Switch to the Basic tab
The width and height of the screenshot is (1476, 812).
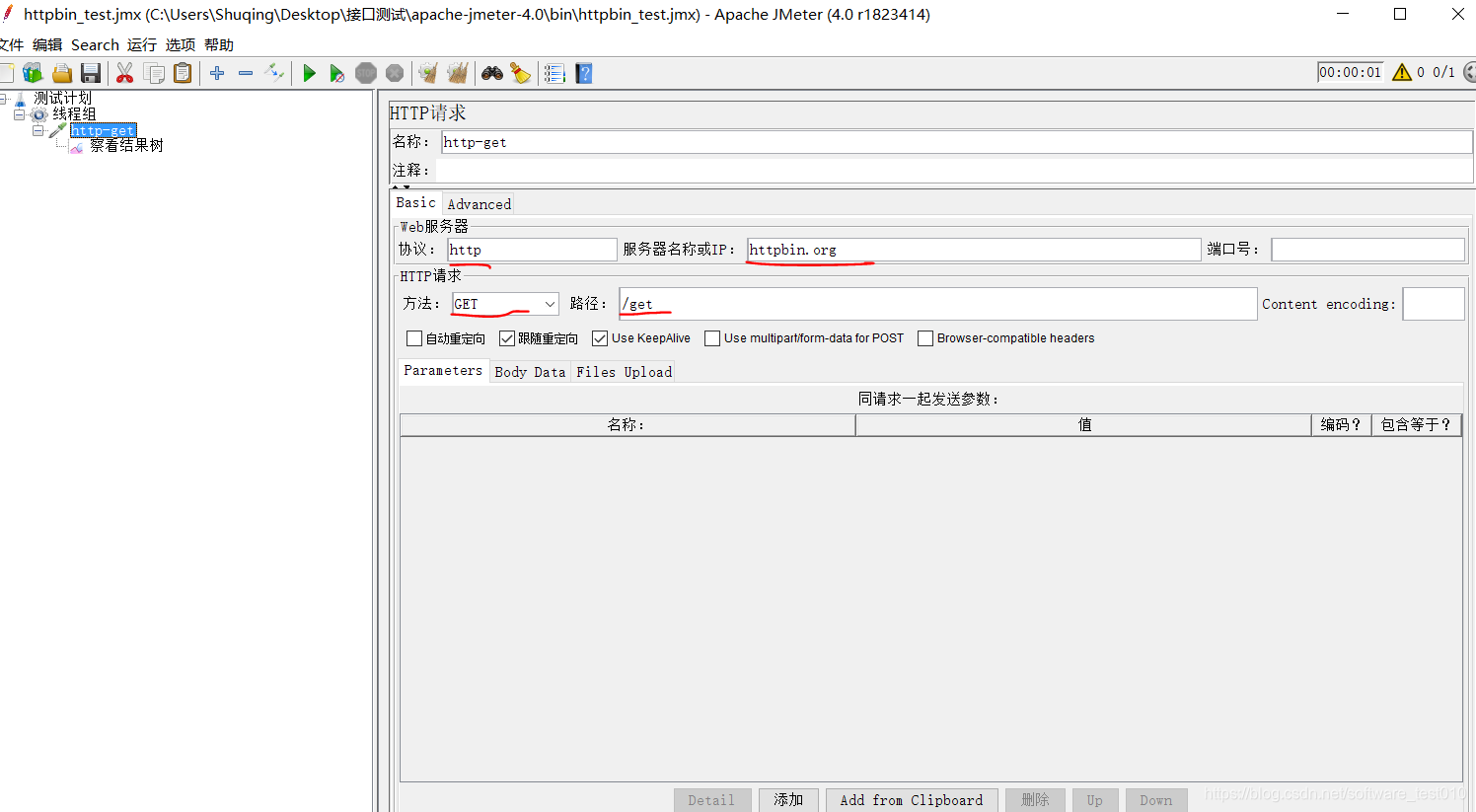[415, 202]
